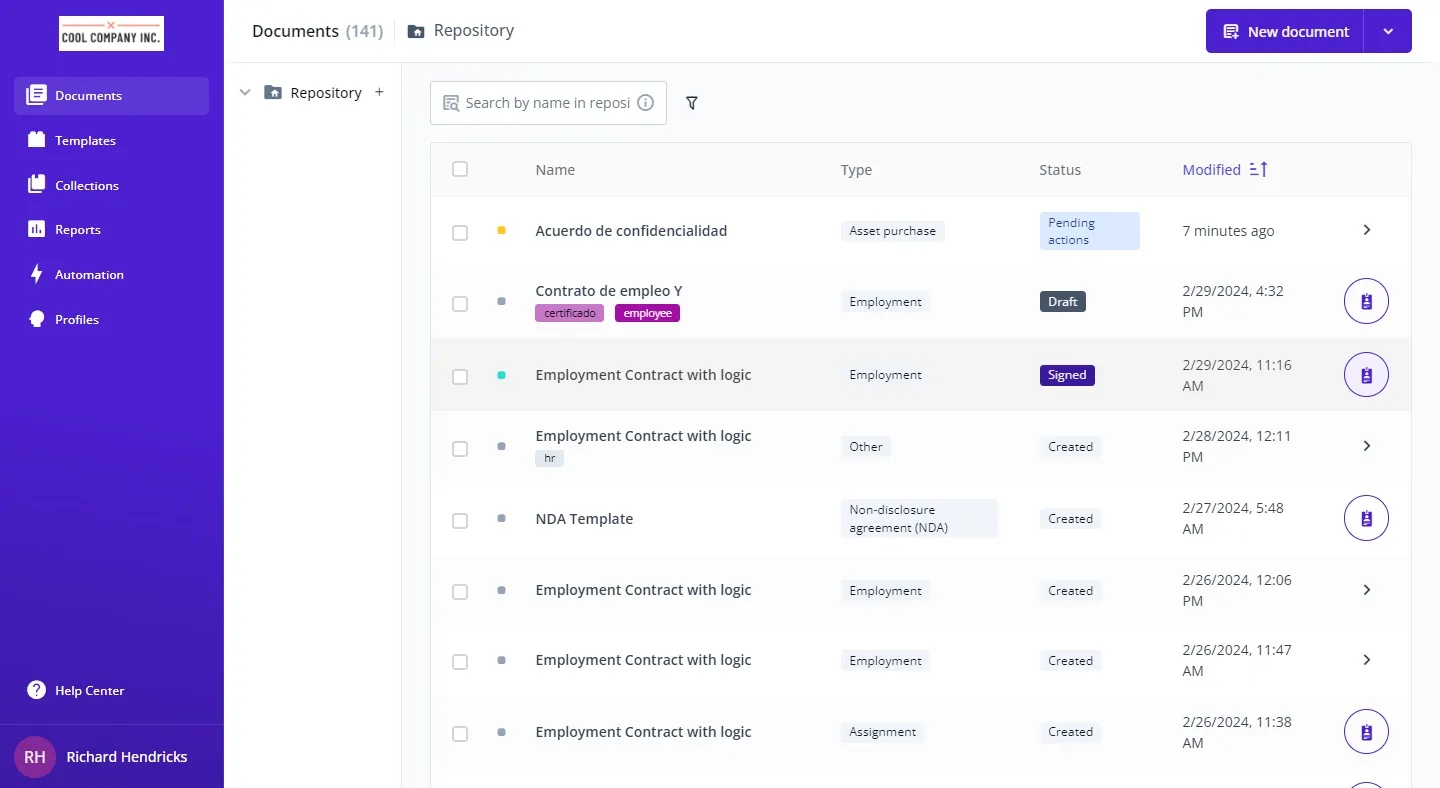Click the info icon in search box
1440x788 pixels.
[x=646, y=103]
